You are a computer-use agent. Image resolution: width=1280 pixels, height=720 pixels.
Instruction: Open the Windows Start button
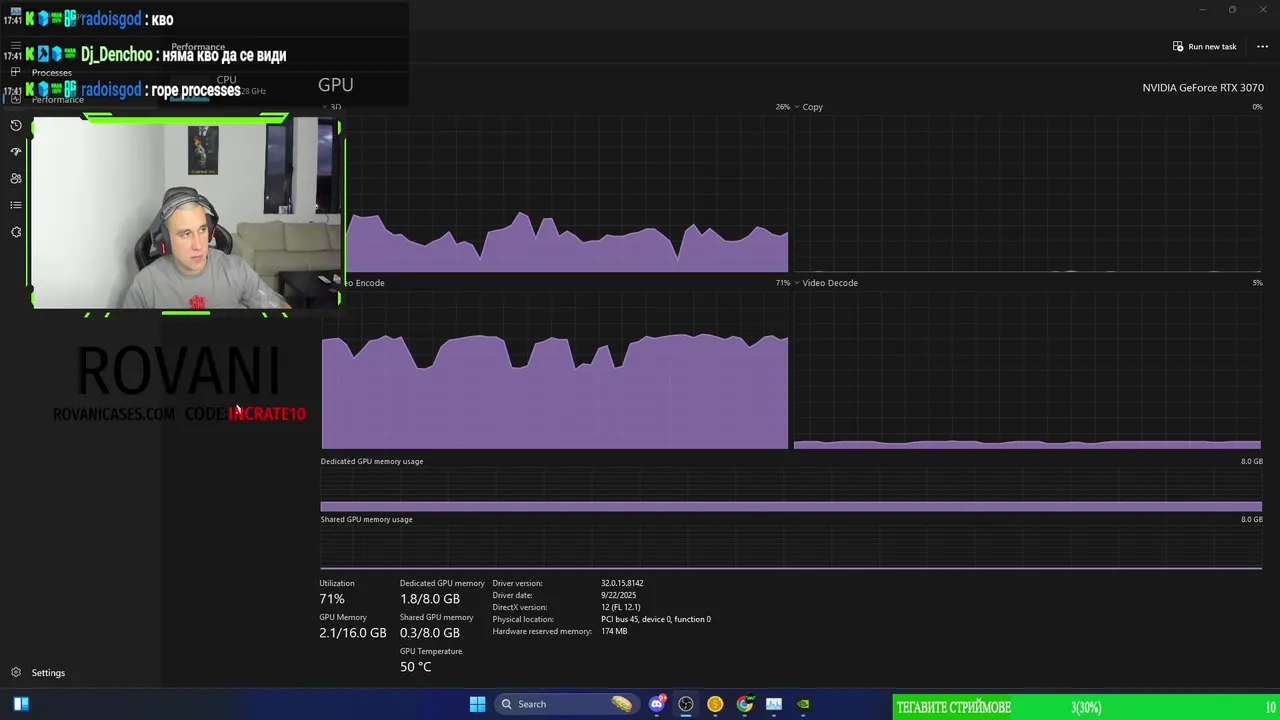click(x=477, y=704)
